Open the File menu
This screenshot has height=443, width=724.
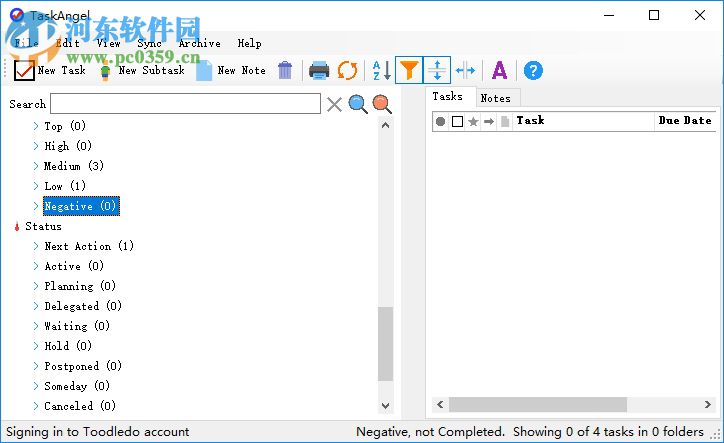tap(26, 43)
